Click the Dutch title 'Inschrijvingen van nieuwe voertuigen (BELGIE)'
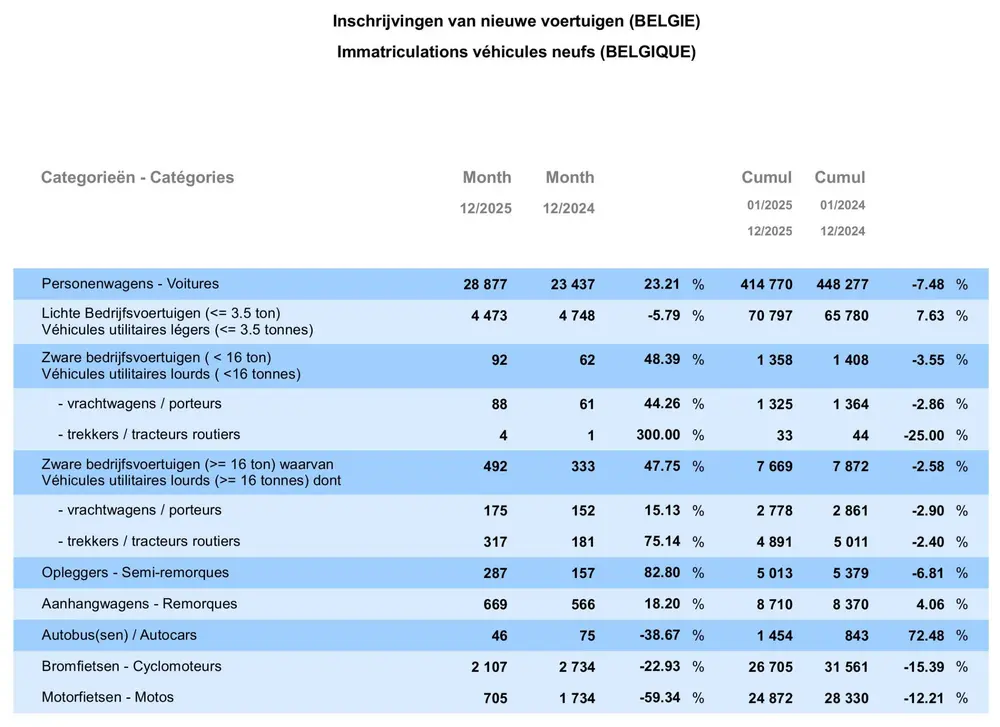This screenshot has height=727, width=1000. [516, 21]
